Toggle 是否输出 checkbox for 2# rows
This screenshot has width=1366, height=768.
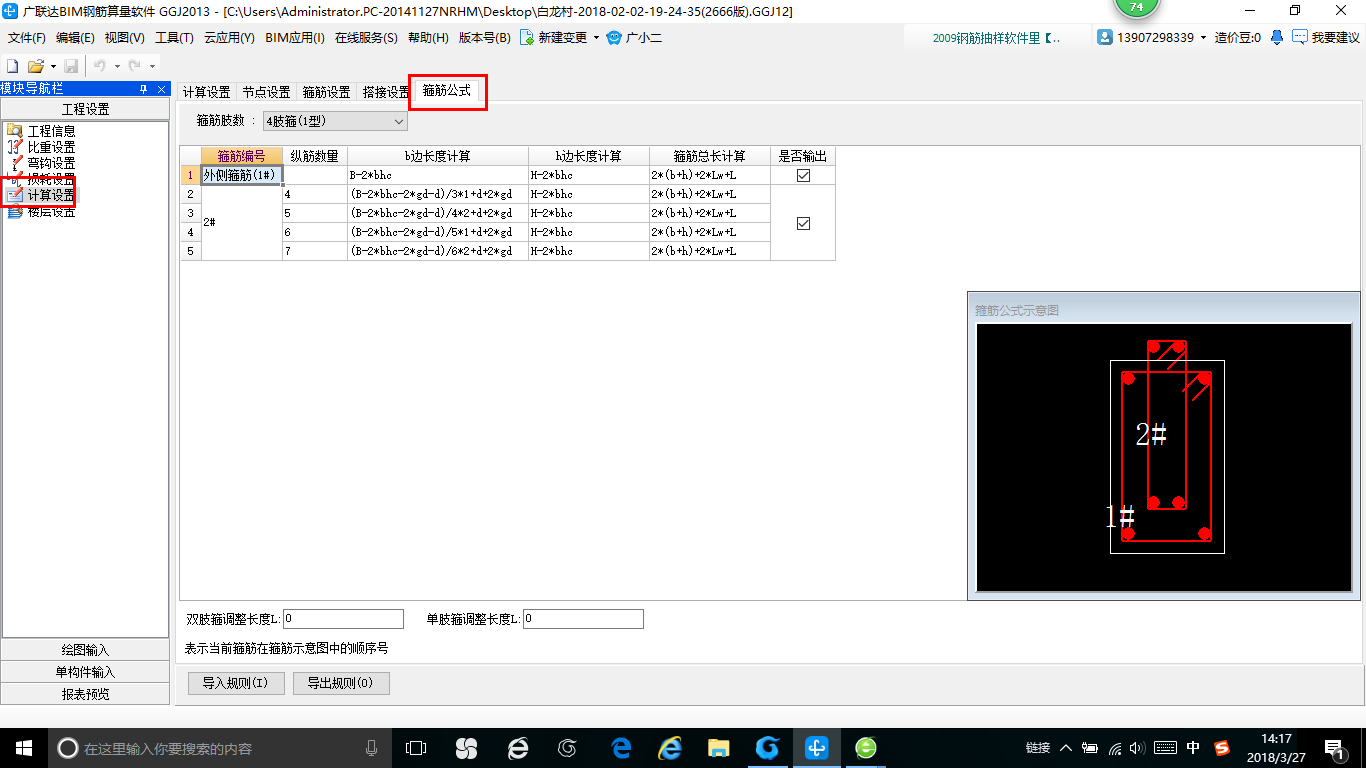tap(803, 223)
